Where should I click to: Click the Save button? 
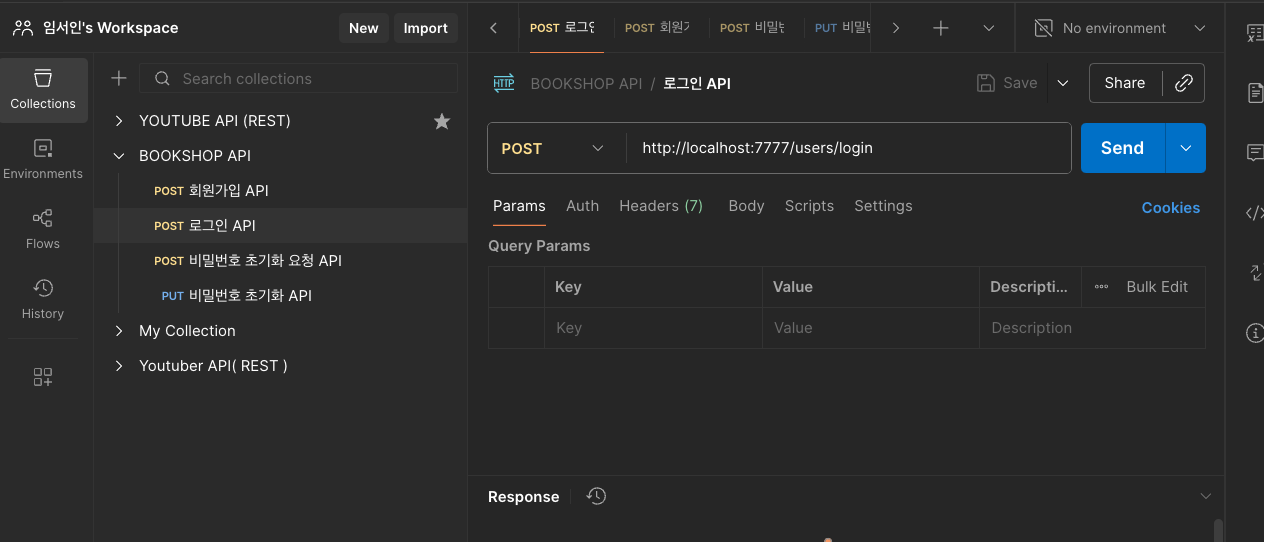coord(1008,83)
